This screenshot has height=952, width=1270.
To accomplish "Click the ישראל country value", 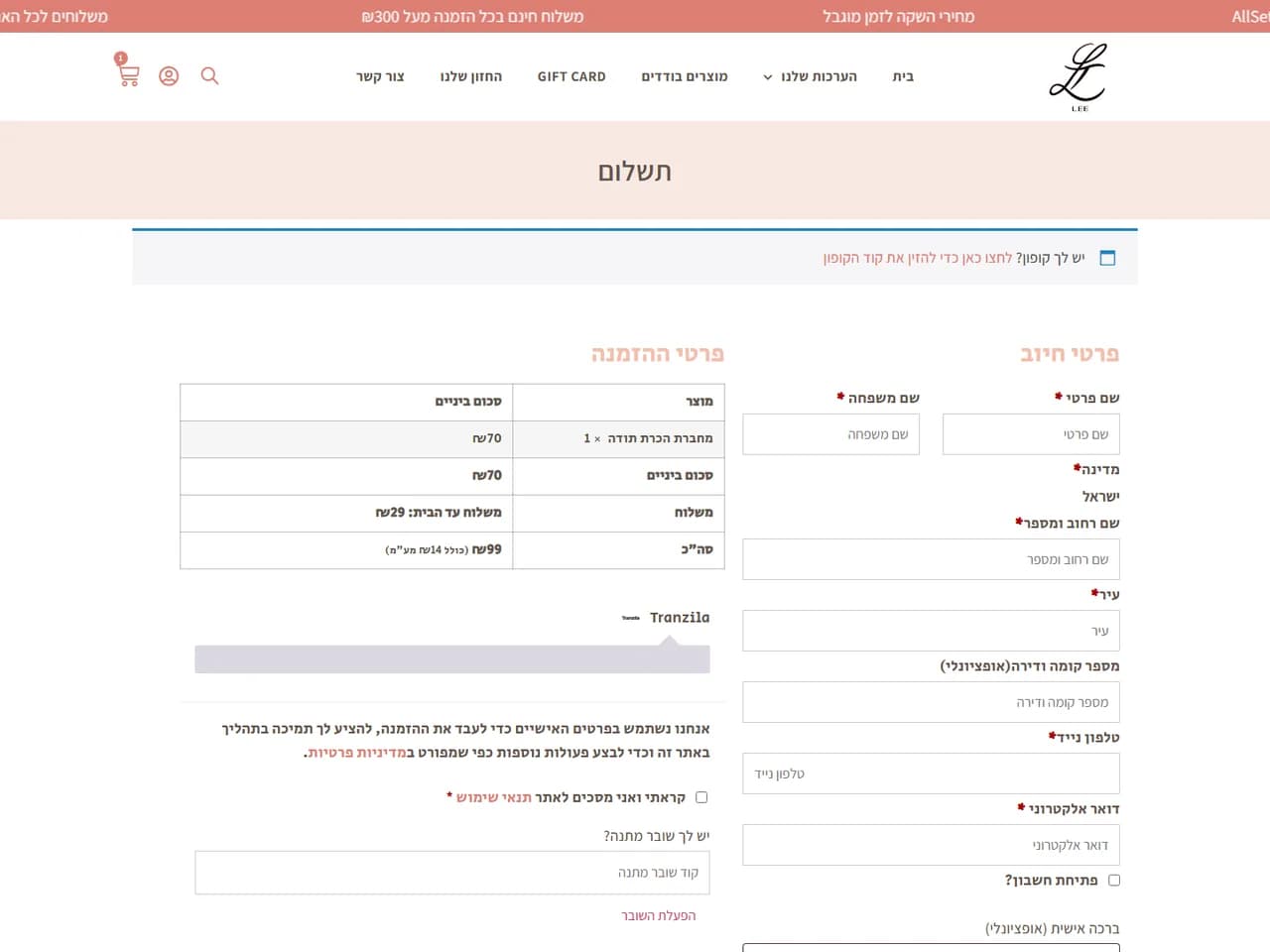I will click(1100, 496).
